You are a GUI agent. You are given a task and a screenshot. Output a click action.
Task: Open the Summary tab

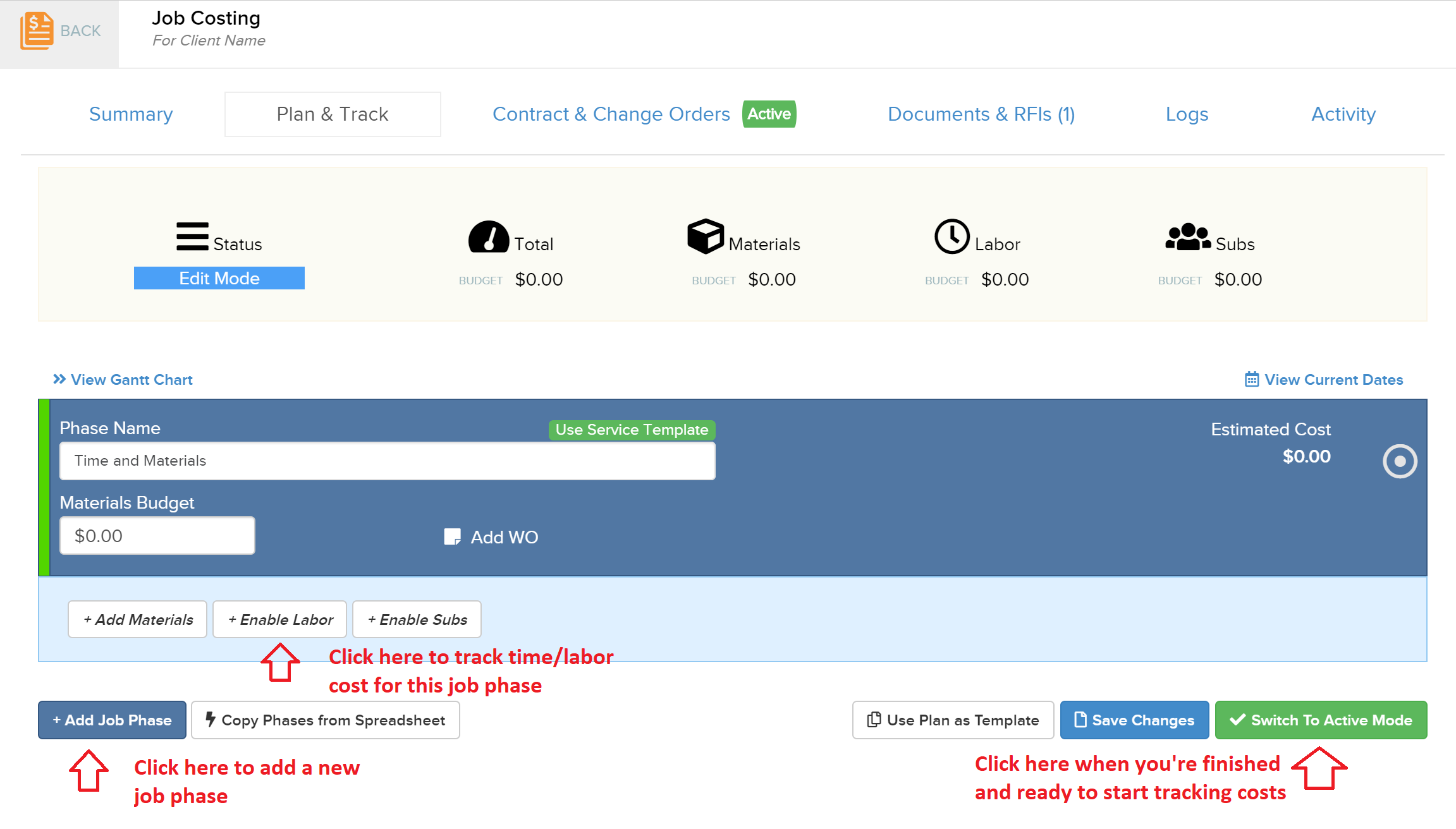pos(131,114)
